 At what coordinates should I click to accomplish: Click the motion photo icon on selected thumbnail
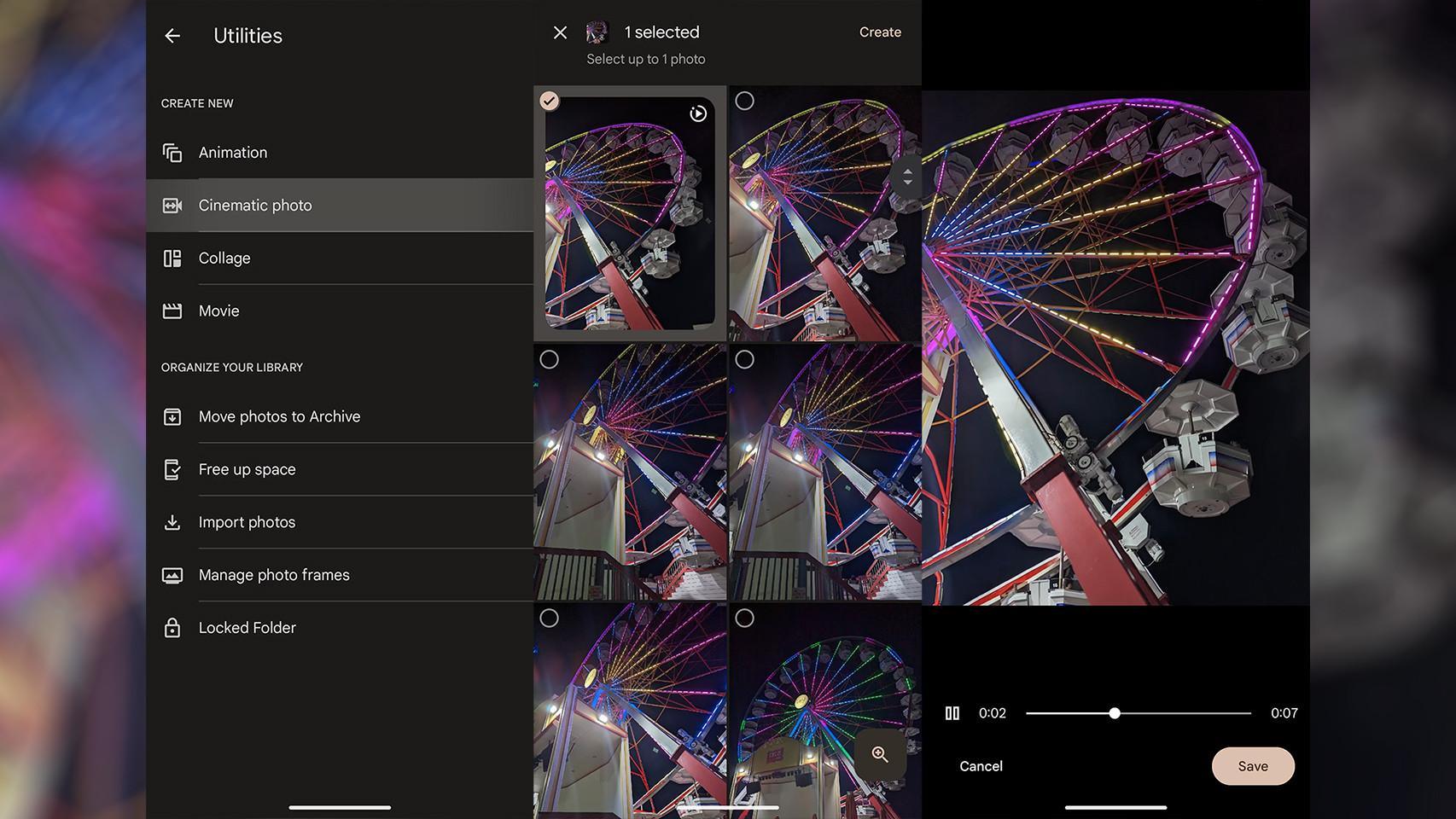pyautogui.click(x=698, y=113)
